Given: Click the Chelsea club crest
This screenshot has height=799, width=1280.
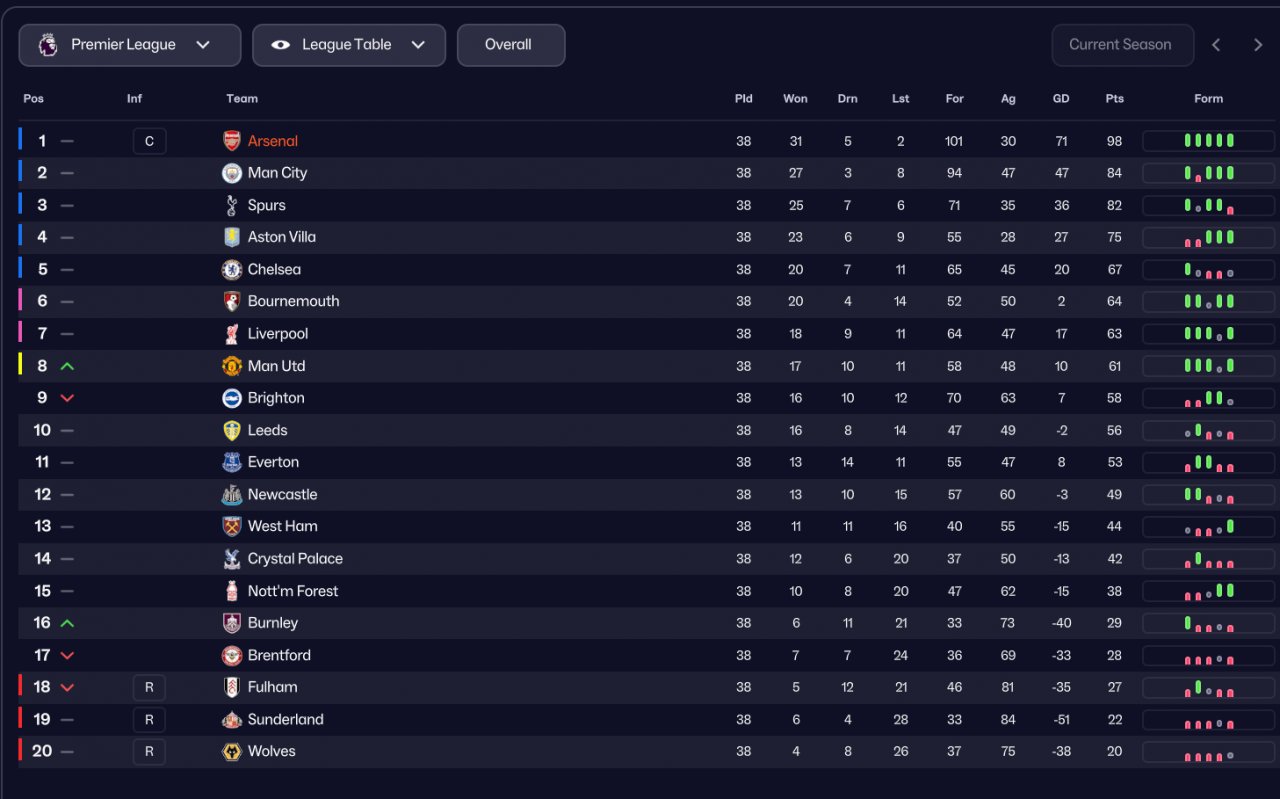Looking at the screenshot, I should (232, 269).
